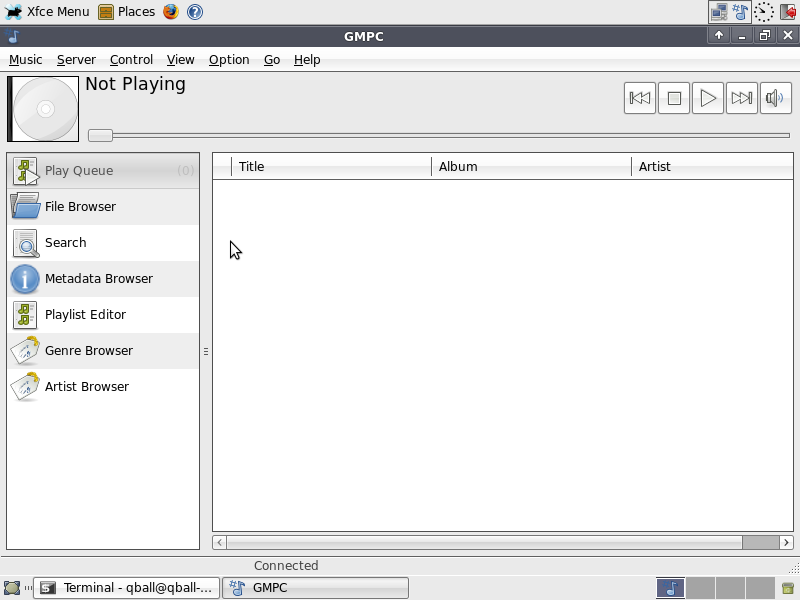
Task: Click the logout icon in top panel
Action: 788,12
